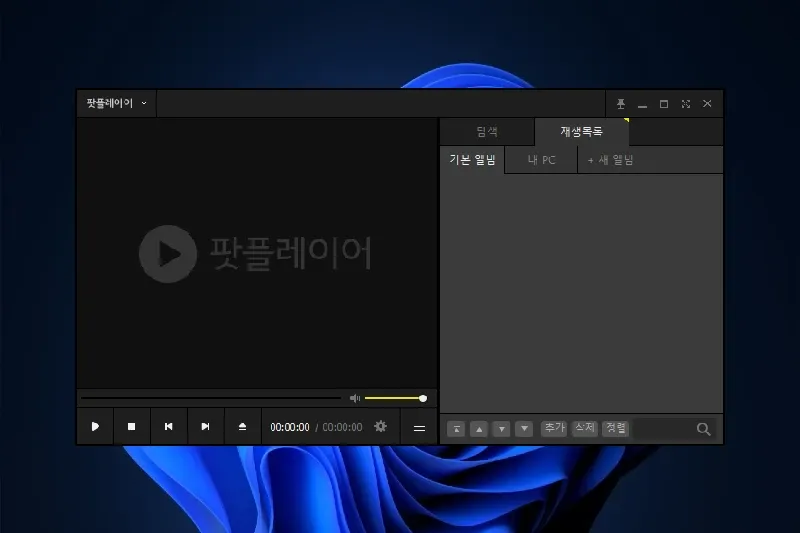Click the 정렬 button to sort playlist
This screenshot has width=800, height=533.
click(x=615, y=428)
